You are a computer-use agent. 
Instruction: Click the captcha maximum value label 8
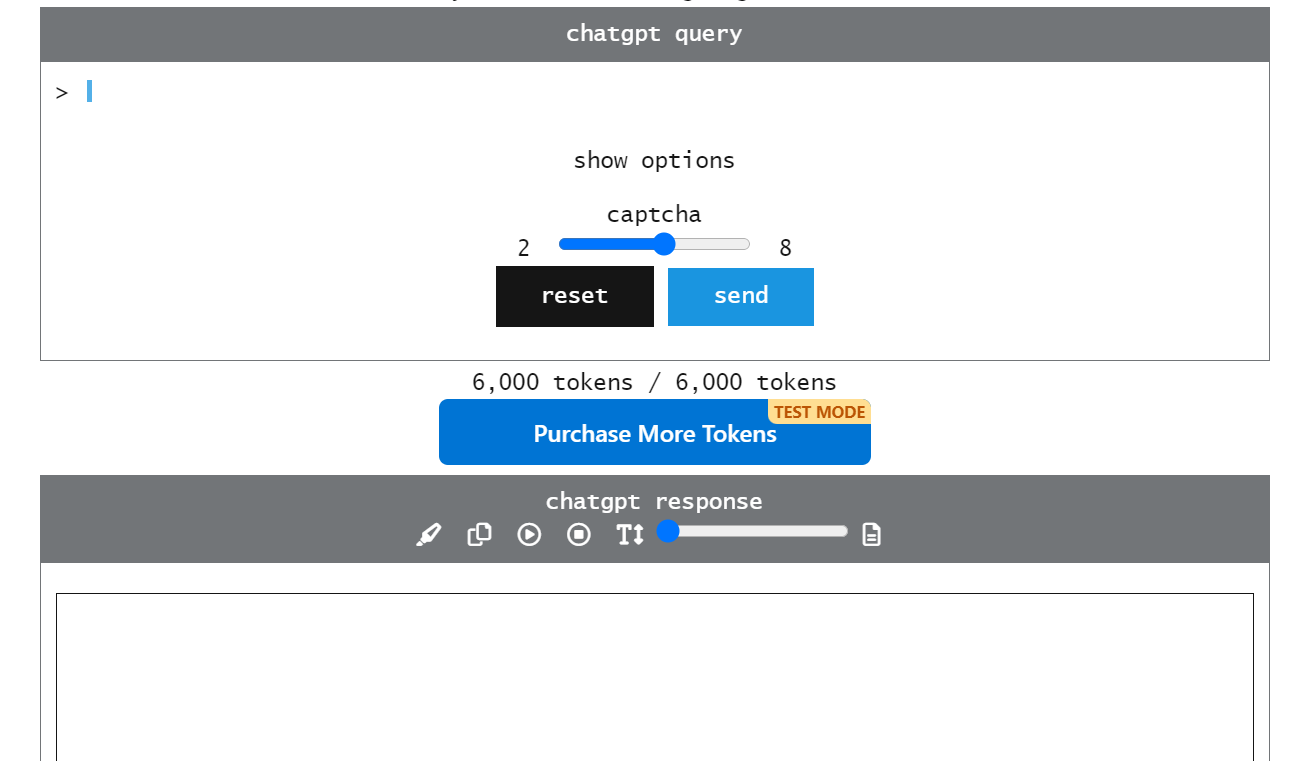(x=785, y=247)
